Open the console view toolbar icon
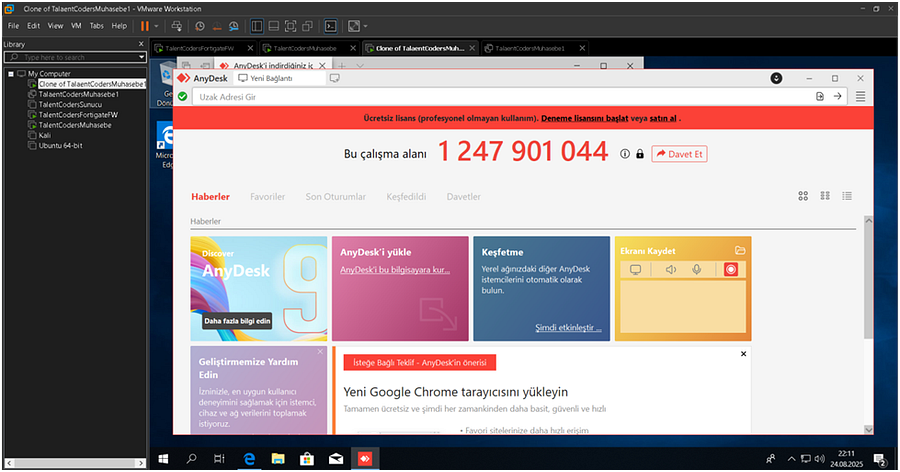Screen dimensions: 900x472 (x=331, y=26)
